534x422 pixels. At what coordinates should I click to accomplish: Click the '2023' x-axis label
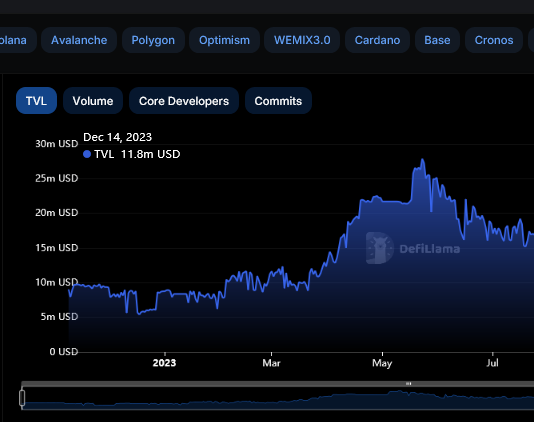[164, 363]
